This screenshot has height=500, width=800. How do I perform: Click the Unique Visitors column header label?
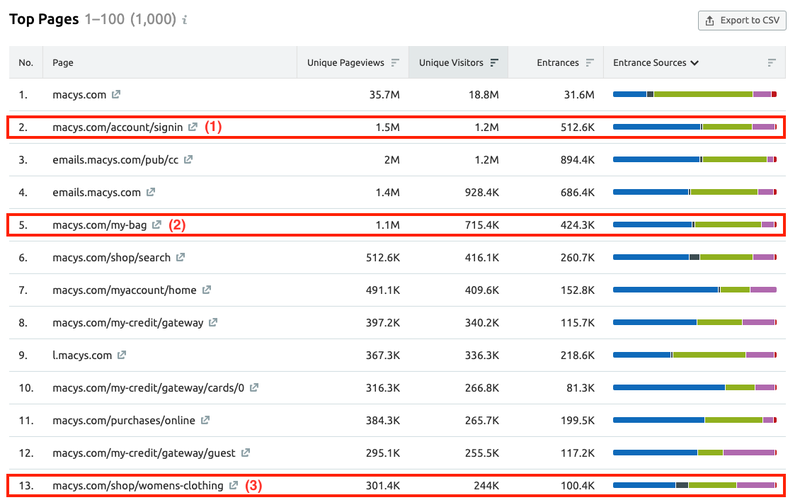click(x=451, y=62)
